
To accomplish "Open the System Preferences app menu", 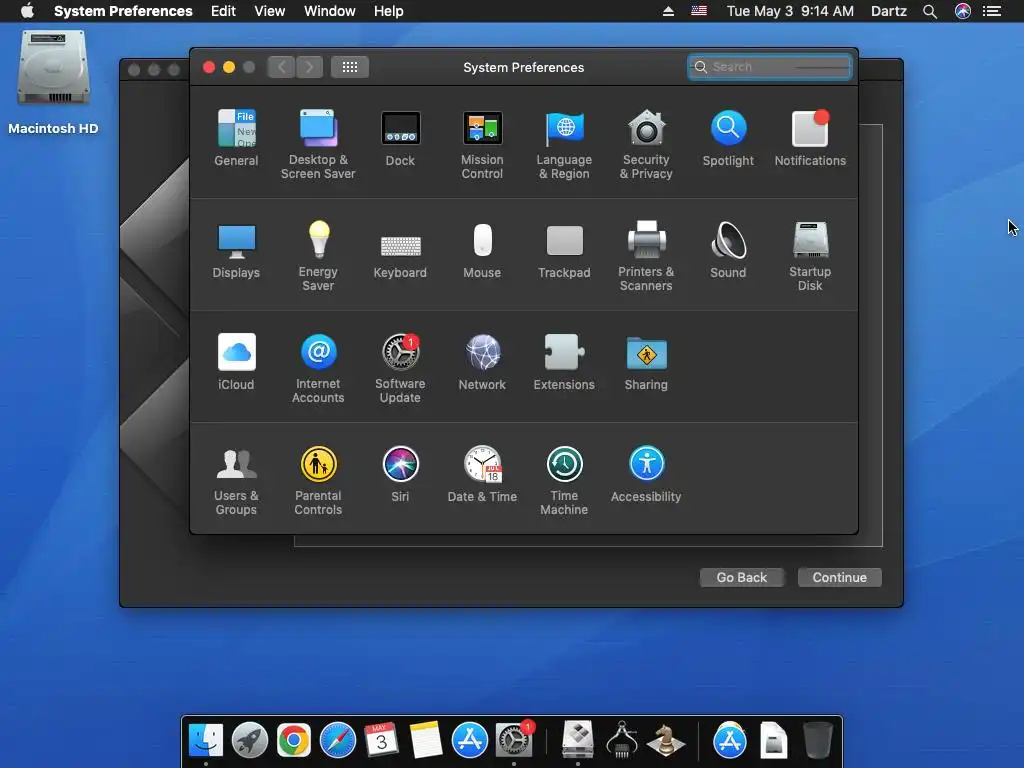I will [123, 11].
